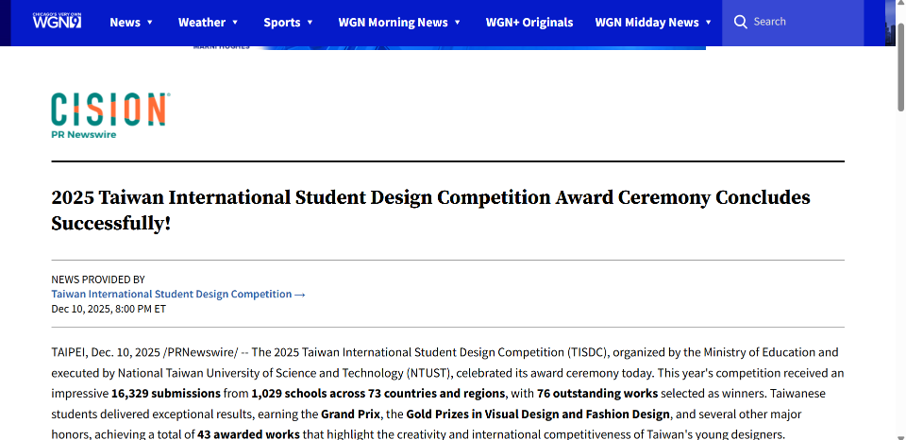Click the arrow after the competition source link
906x440 pixels.
[x=300, y=295]
